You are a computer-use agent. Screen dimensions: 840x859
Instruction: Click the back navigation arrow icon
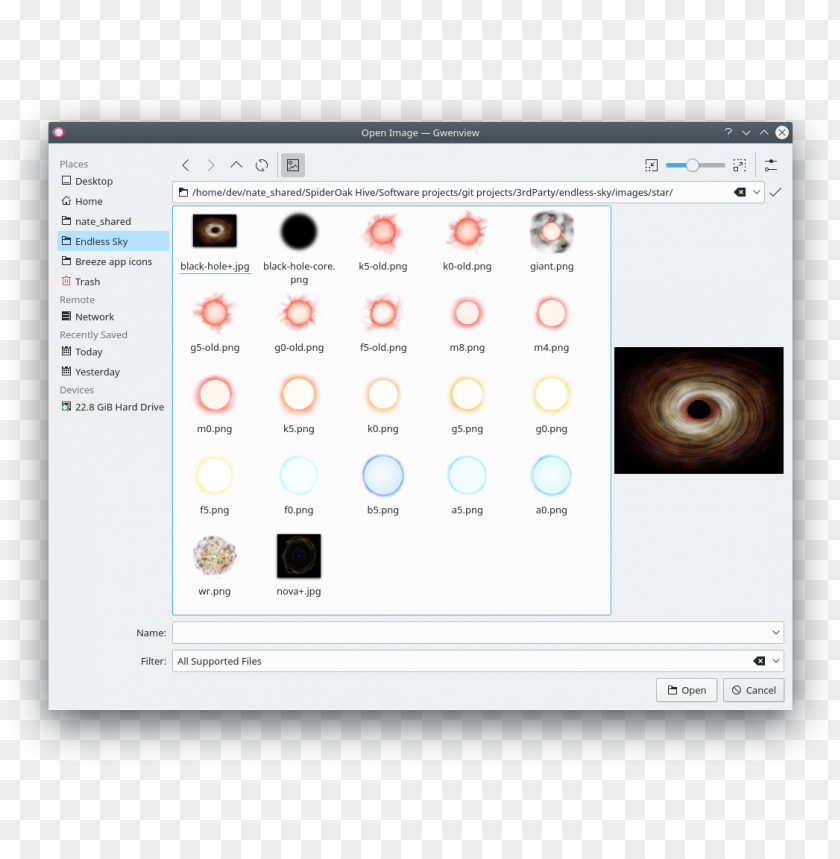pos(186,165)
